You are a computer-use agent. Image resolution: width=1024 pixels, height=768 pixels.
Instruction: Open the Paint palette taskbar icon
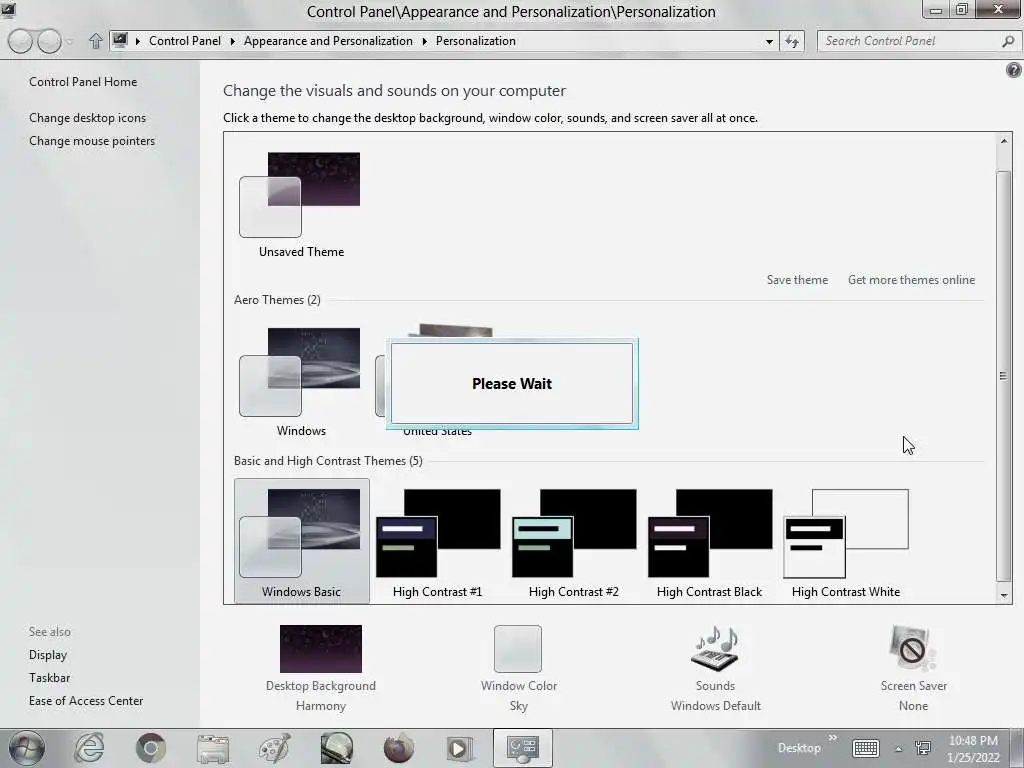coord(275,748)
